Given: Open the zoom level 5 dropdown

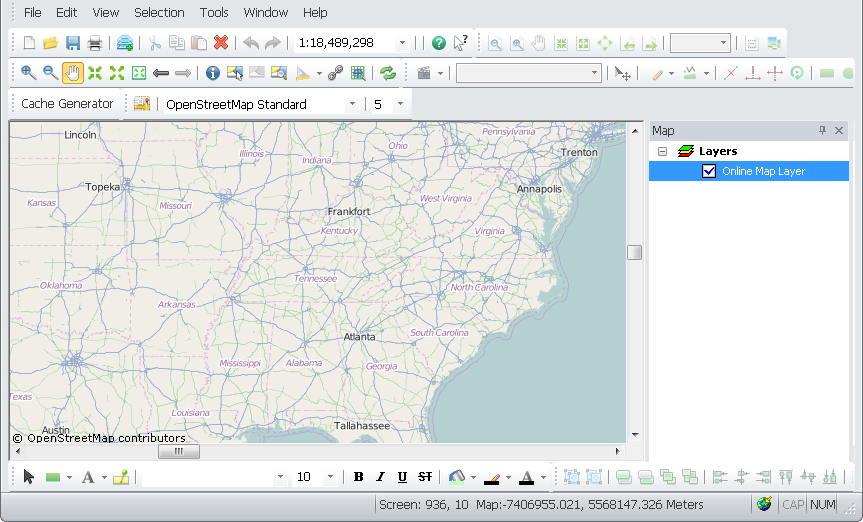Looking at the screenshot, I should click(x=400, y=104).
